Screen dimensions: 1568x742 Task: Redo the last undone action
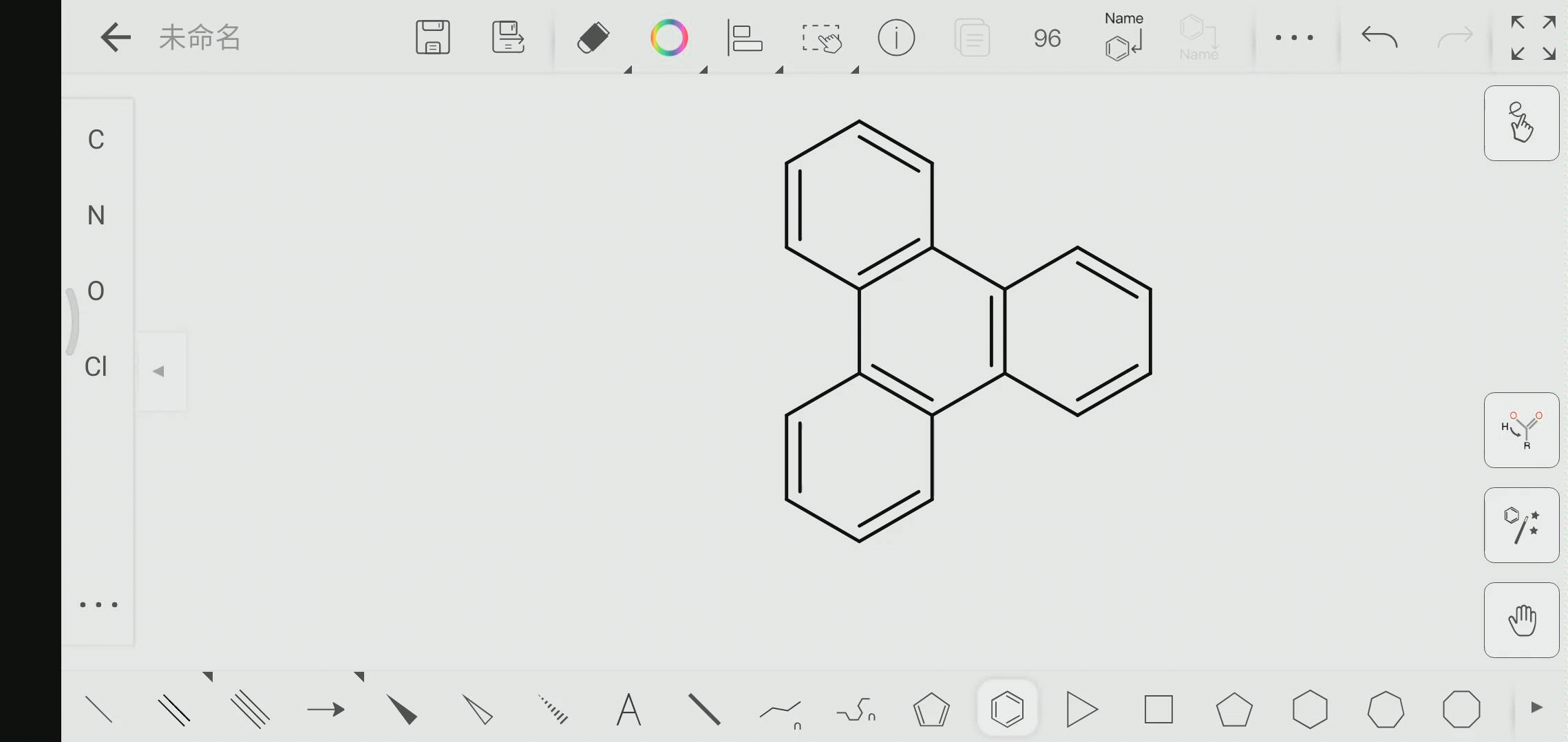[1455, 37]
